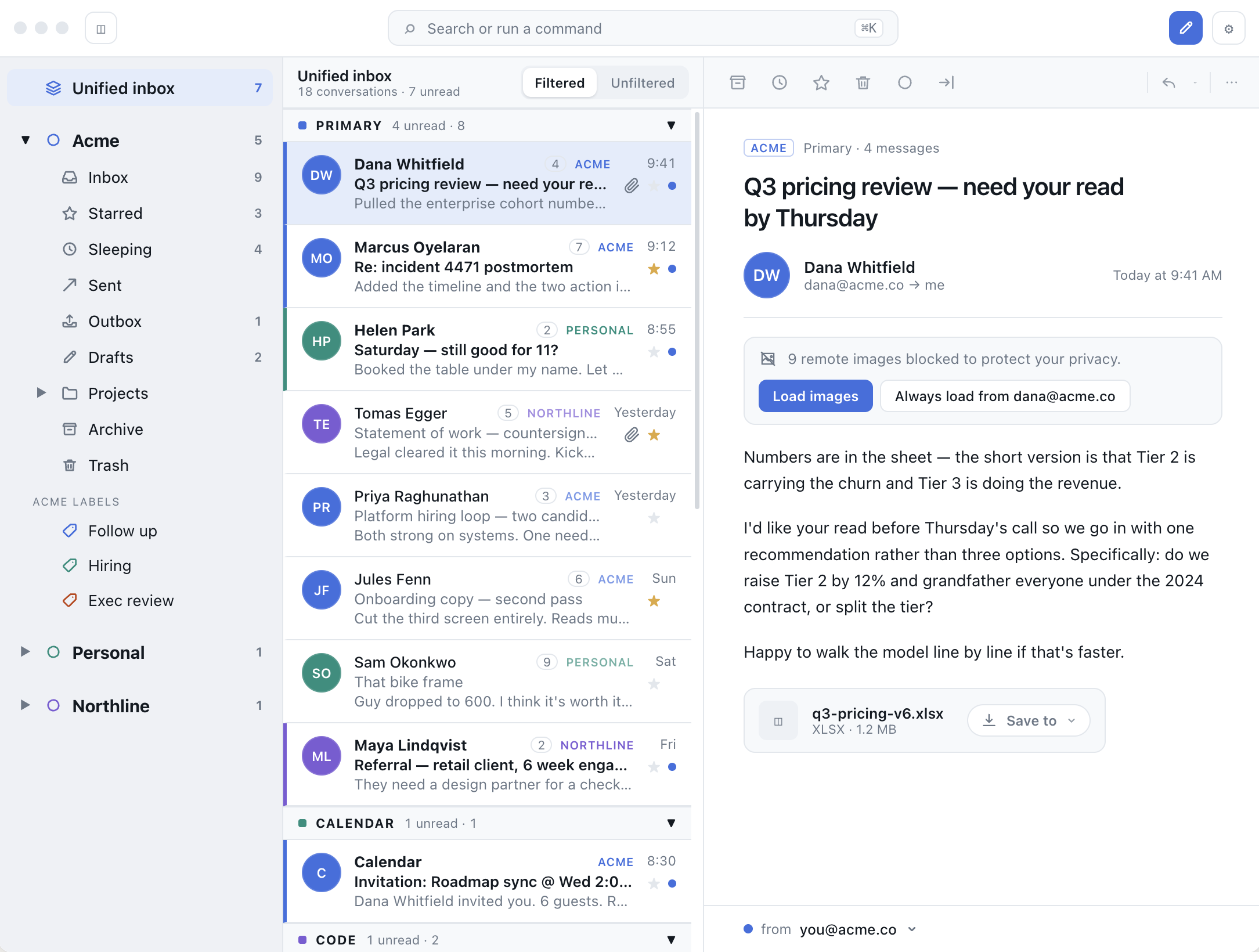Delete conversation with trash toolbar icon
The height and width of the screenshot is (952, 1259).
tap(863, 82)
